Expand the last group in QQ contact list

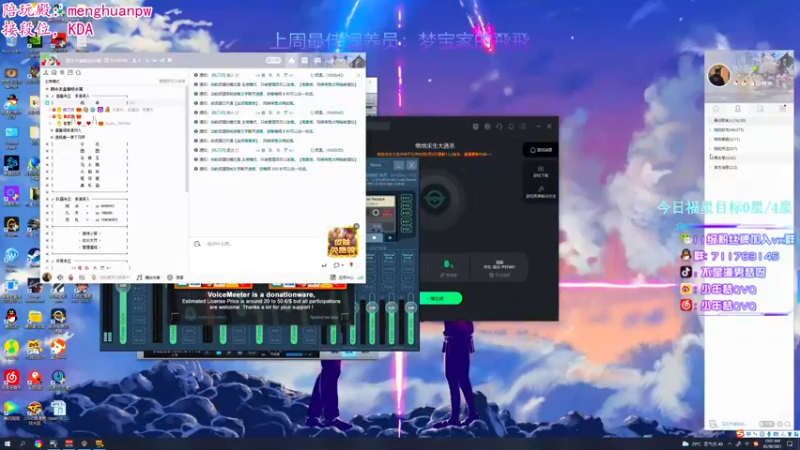[710, 167]
